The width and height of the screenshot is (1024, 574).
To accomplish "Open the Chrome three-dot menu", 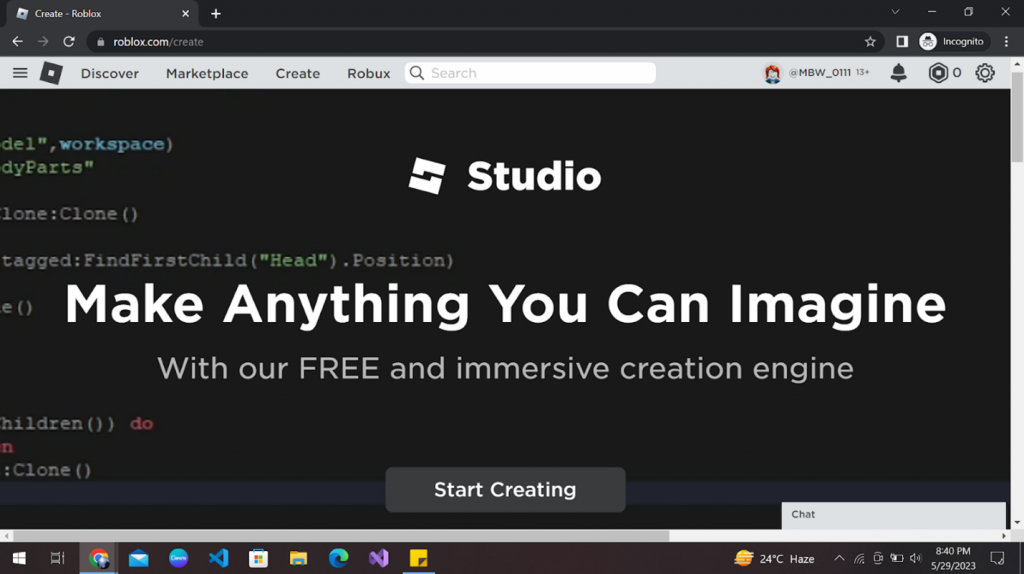I will point(1006,42).
